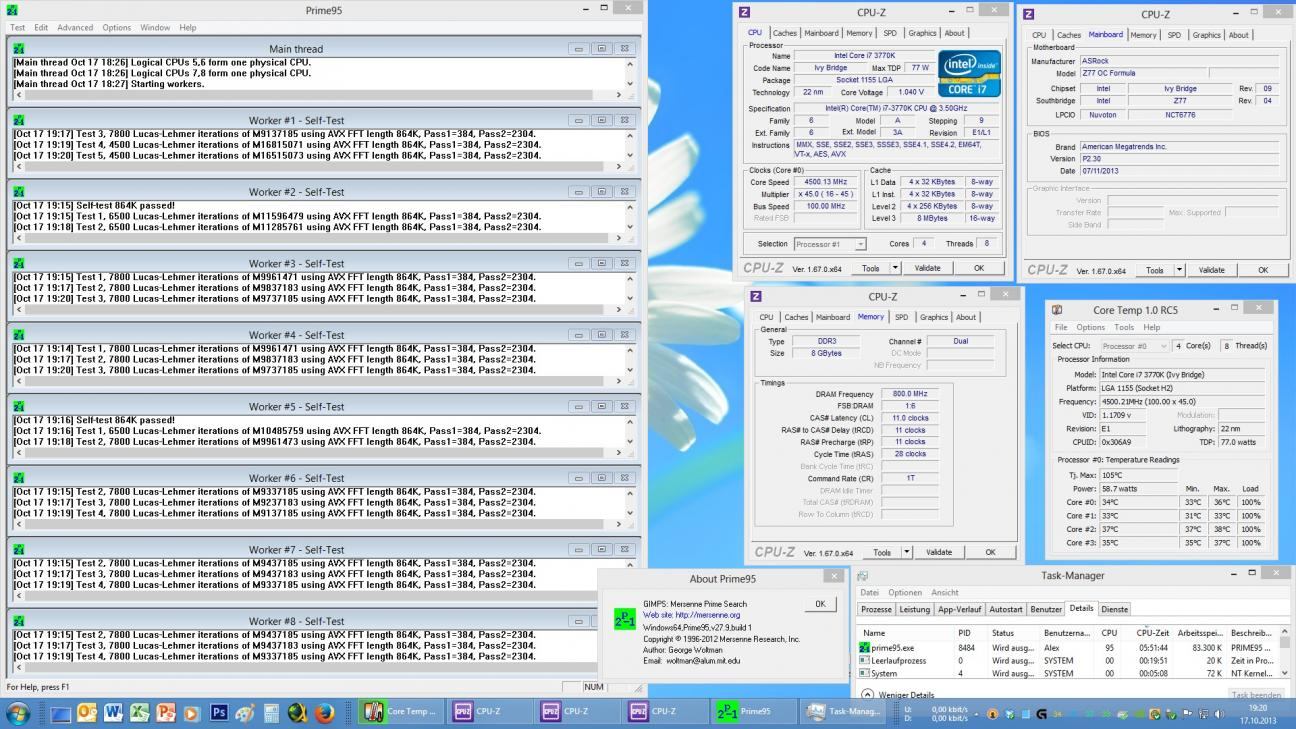Open the Prime95 Options menu
This screenshot has height=729, width=1296.
[116, 27]
